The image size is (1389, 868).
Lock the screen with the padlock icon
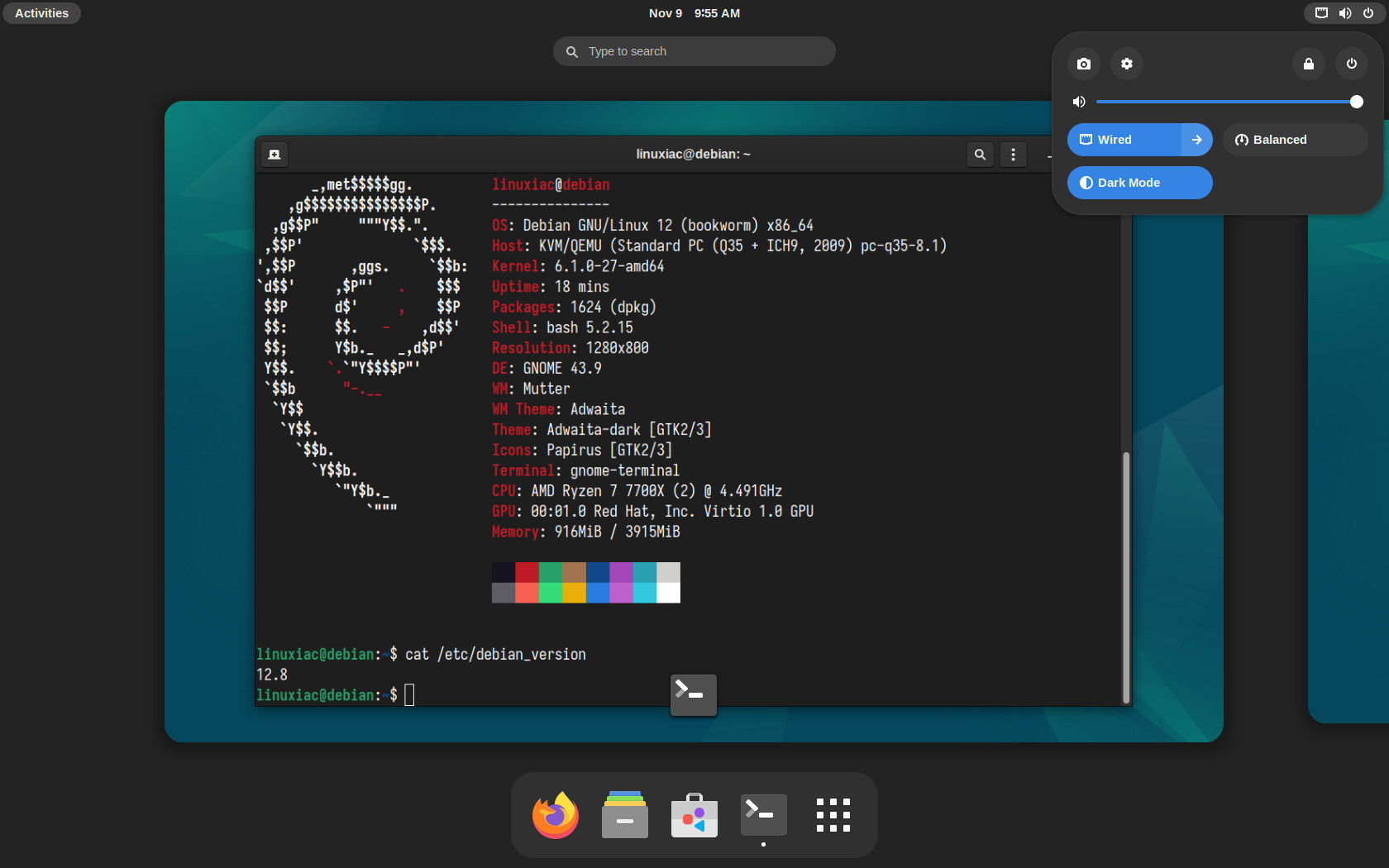tap(1309, 64)
